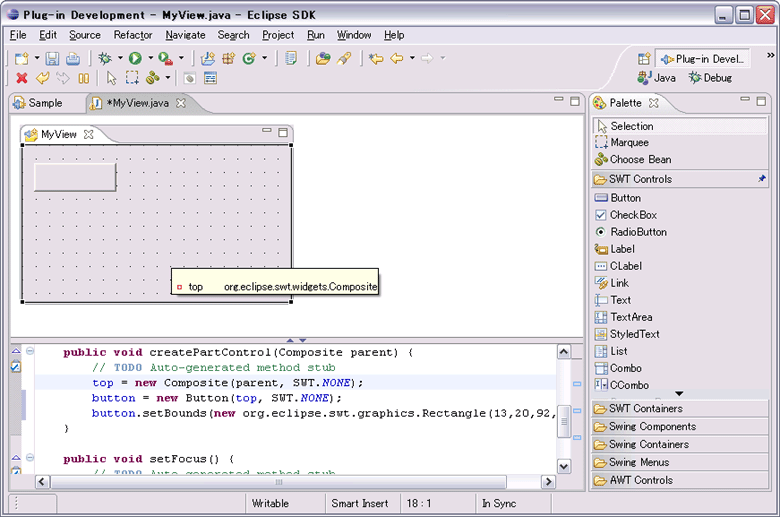Image resolution: width=780 pixels, height=517 pixels.
Task: Close the MyView.java editor tab
Action: click(181, 103)
